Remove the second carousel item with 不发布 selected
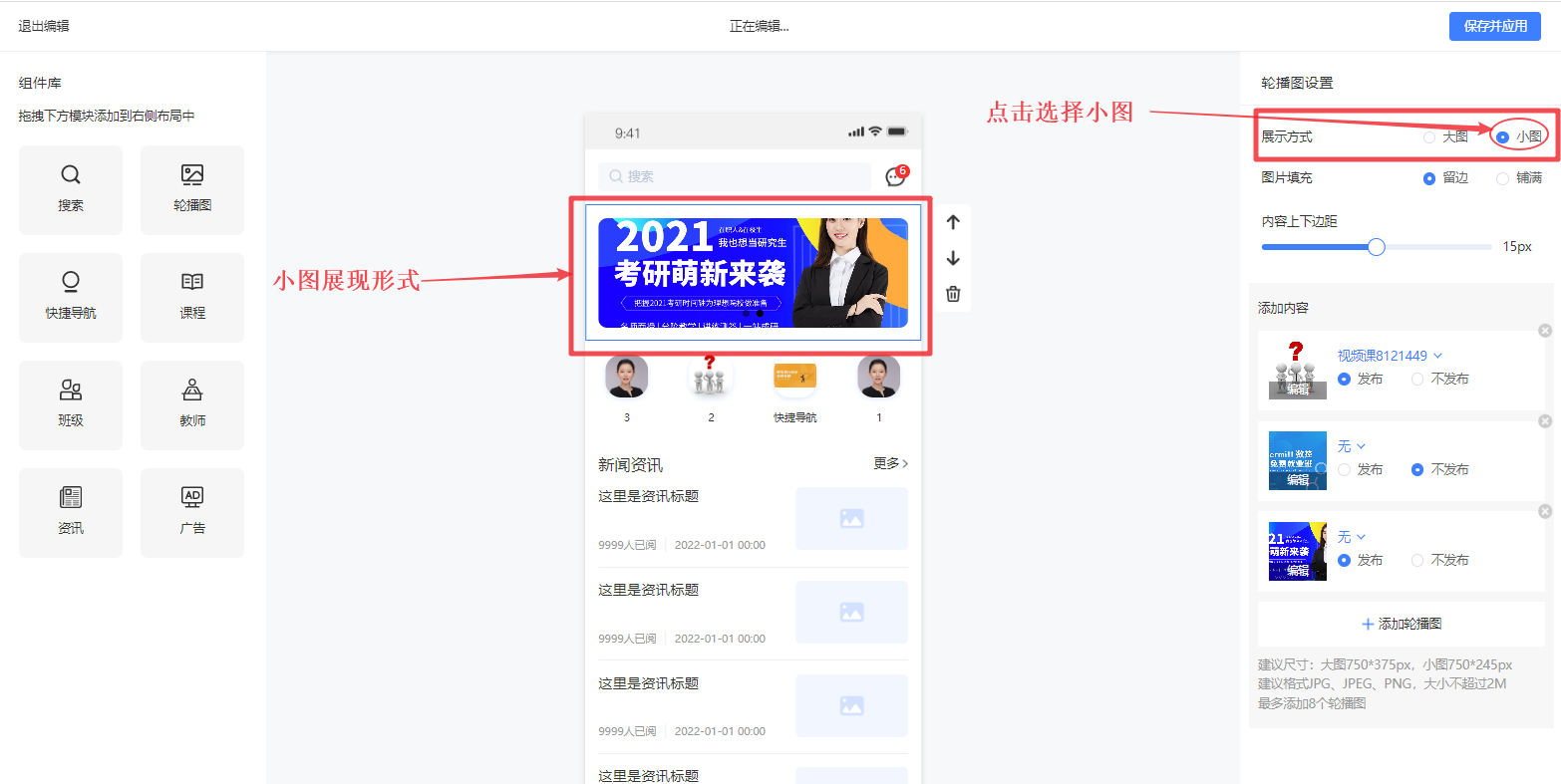This screenshot has height=784, width=1561. [1545, 421]
